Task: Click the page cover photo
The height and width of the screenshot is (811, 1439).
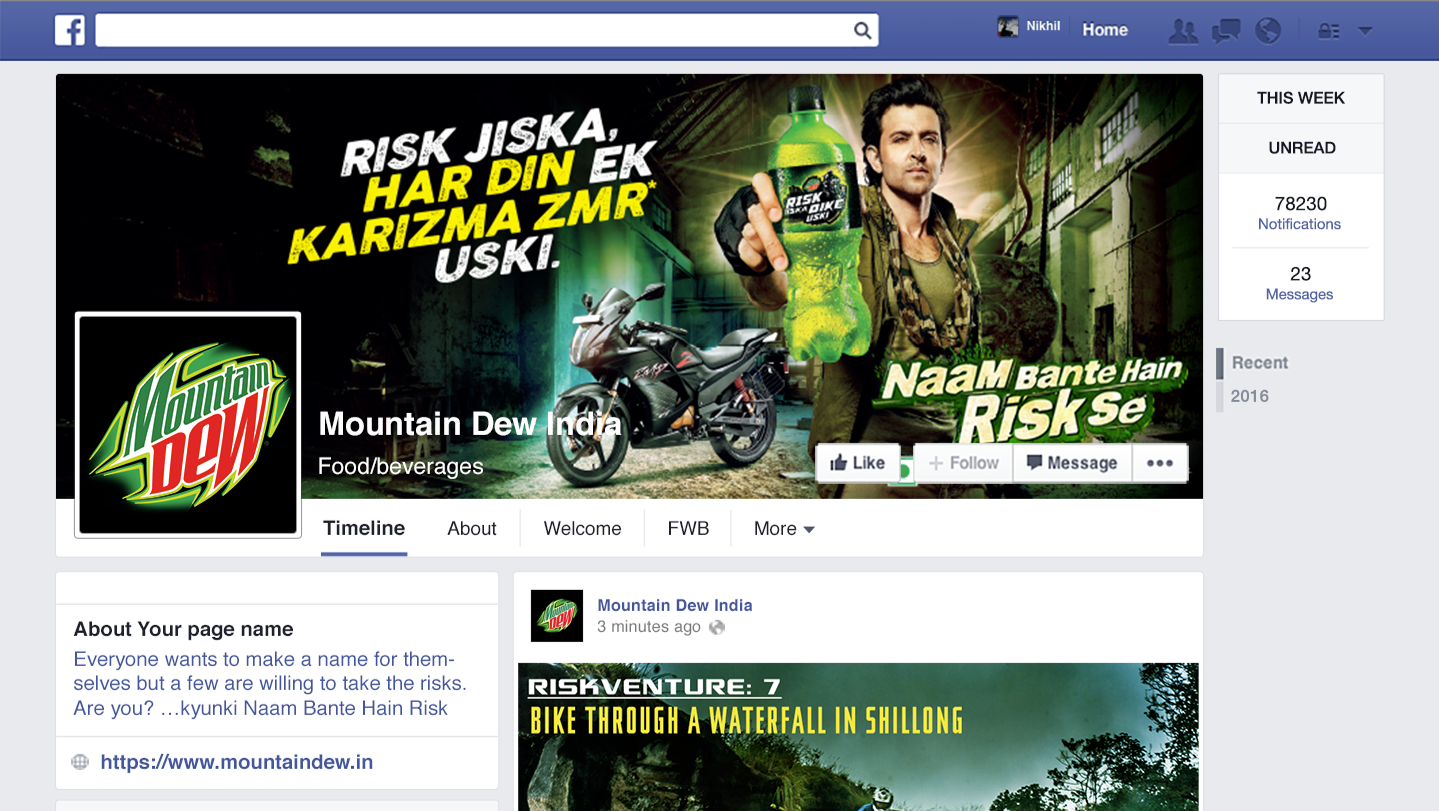Action: [629, 285]
